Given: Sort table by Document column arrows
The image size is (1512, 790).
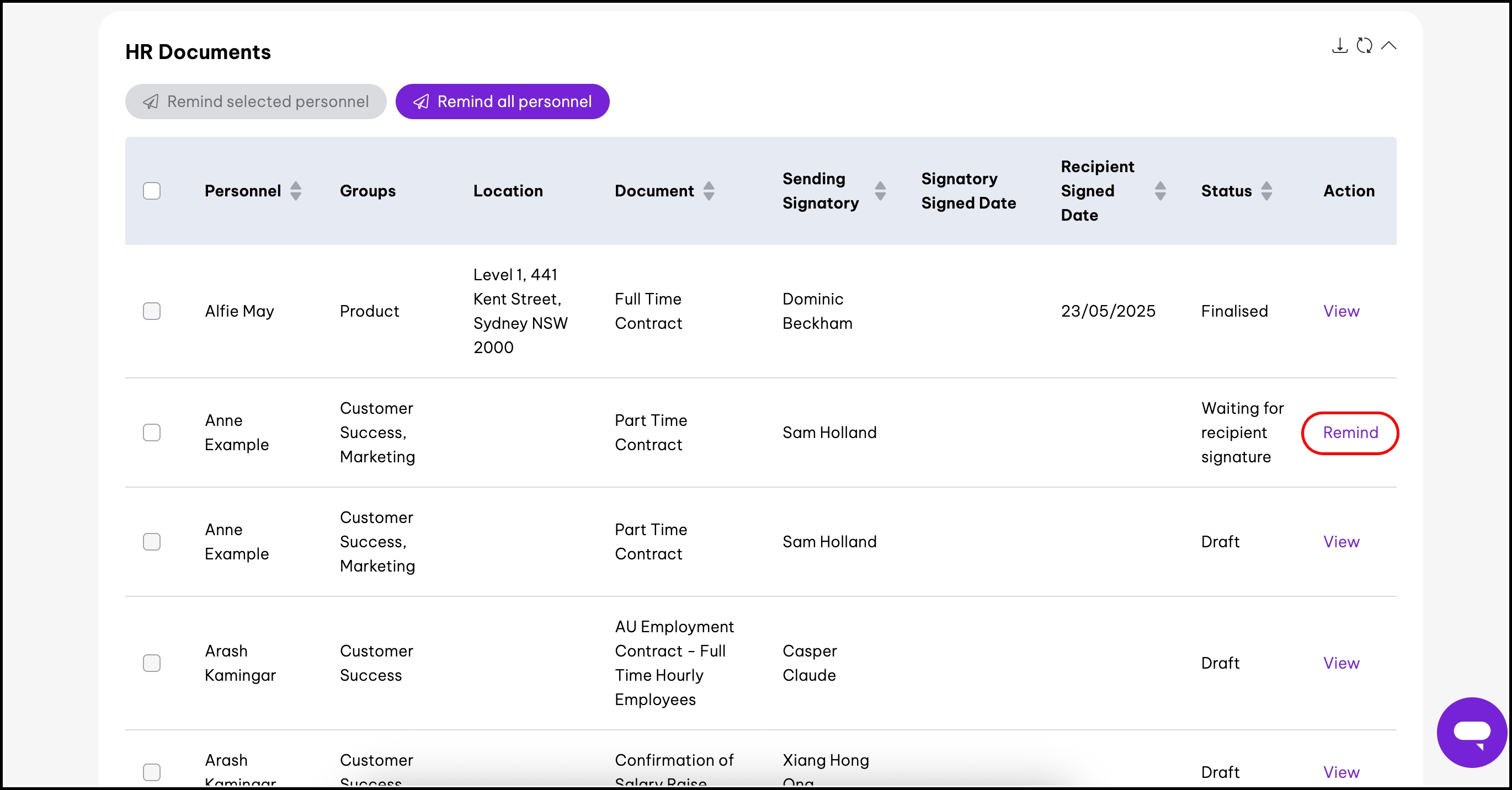Looking at the screenshot, I should click(709, 191).
